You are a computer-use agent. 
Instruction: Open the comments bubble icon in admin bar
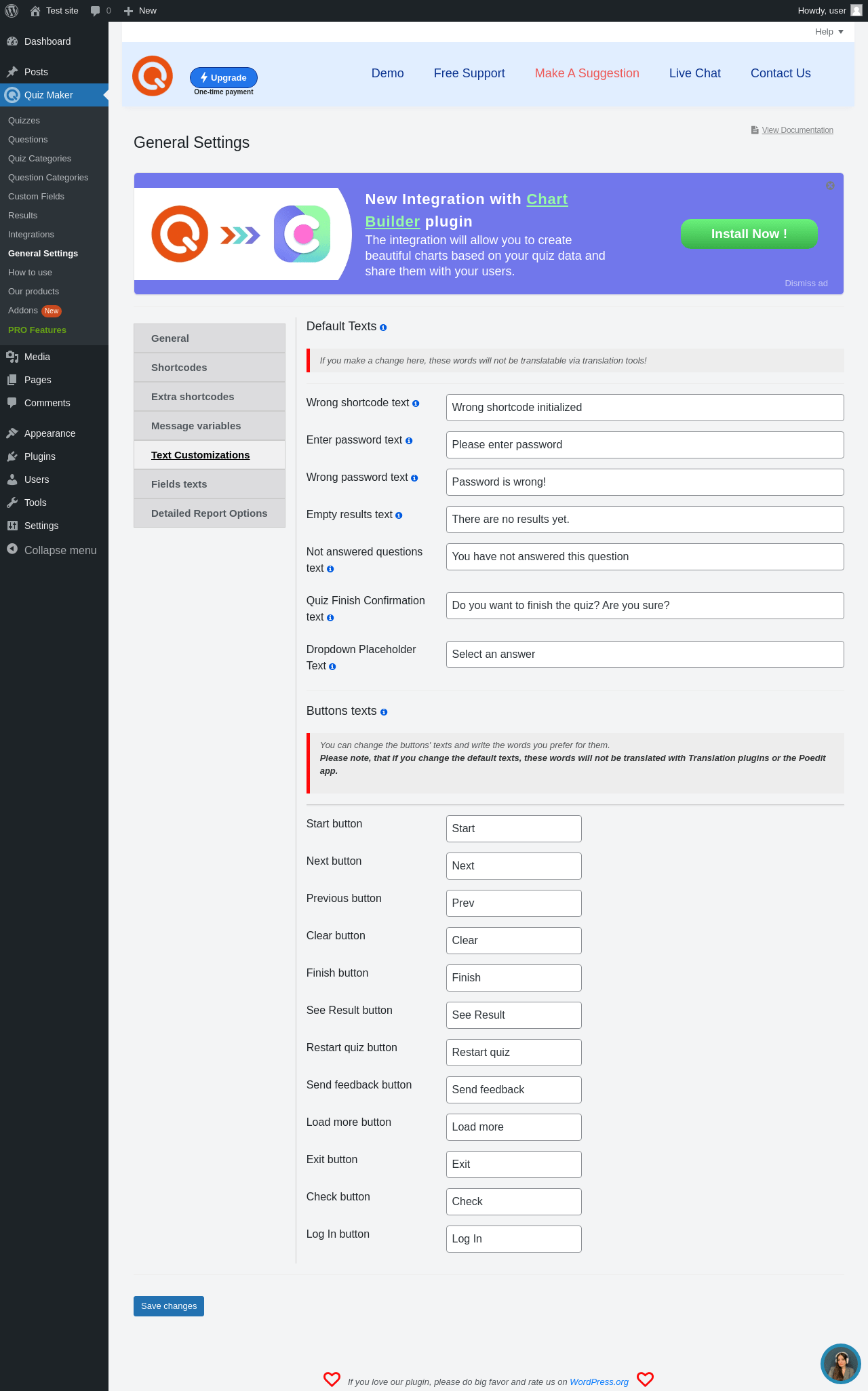click(x=96, y=11)
